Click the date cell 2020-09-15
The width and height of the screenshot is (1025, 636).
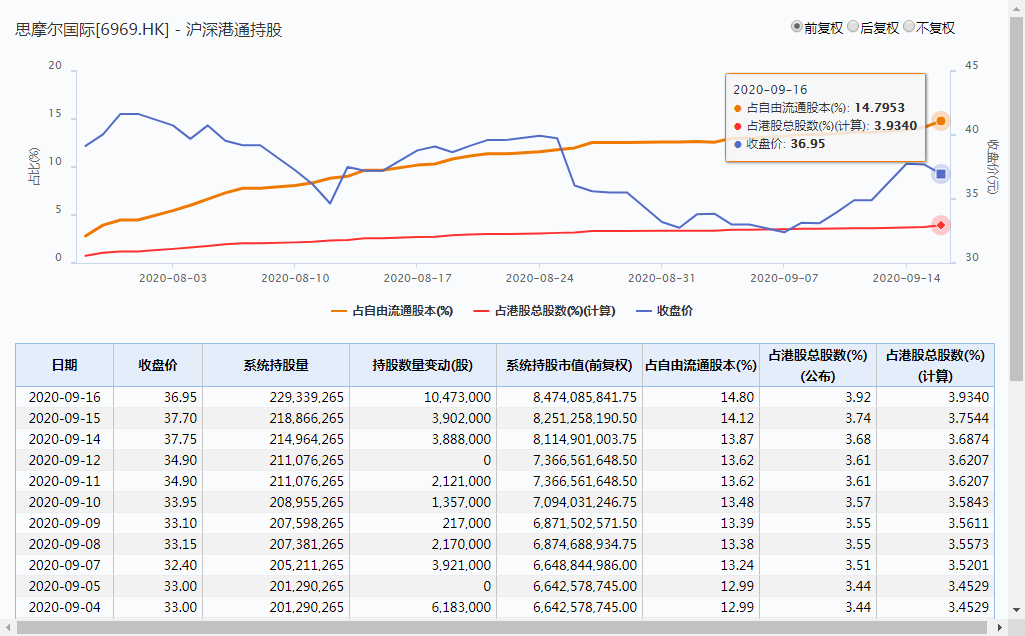(x=64, y=418)
